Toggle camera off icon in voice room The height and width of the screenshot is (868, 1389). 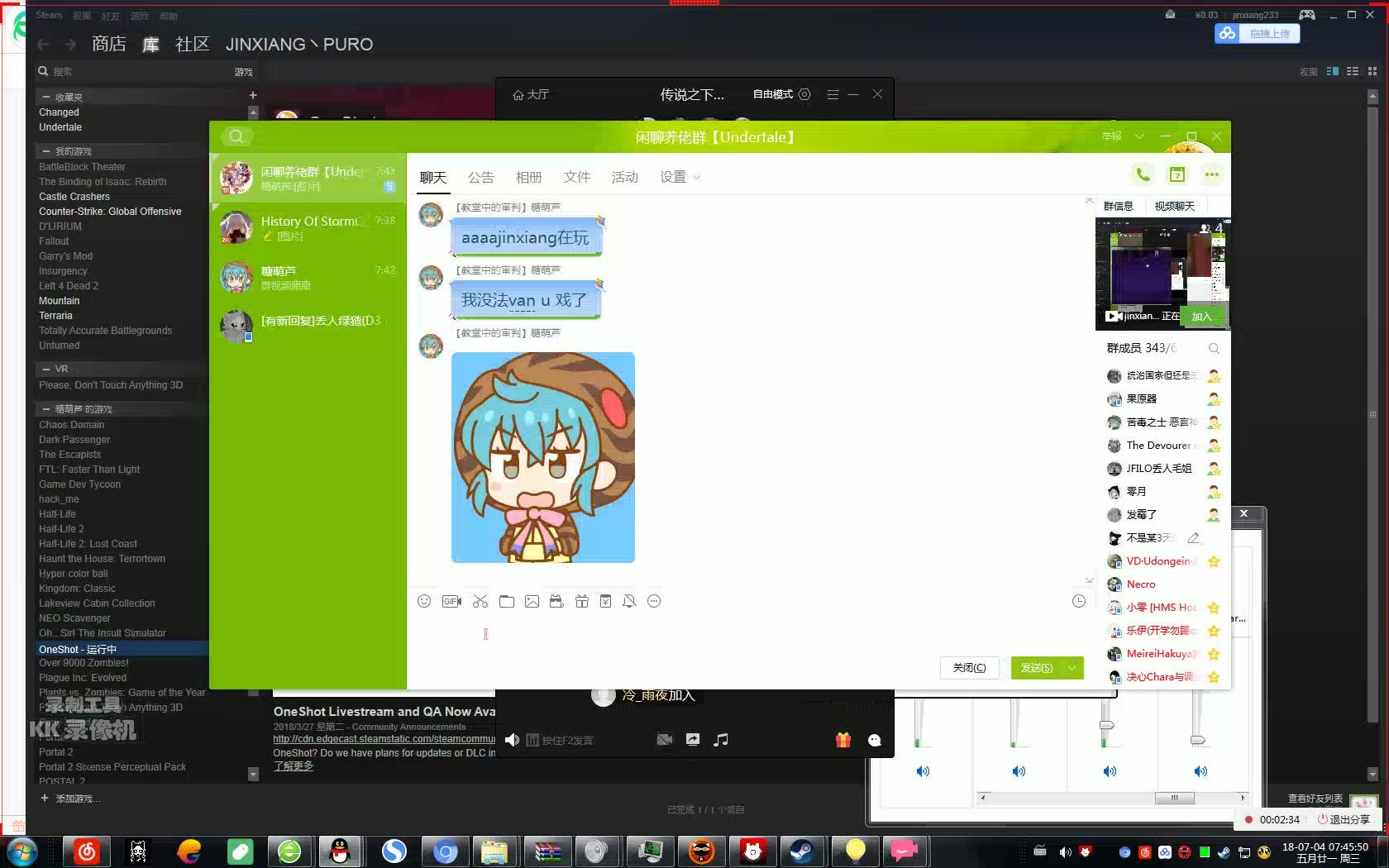coord(665,740)
